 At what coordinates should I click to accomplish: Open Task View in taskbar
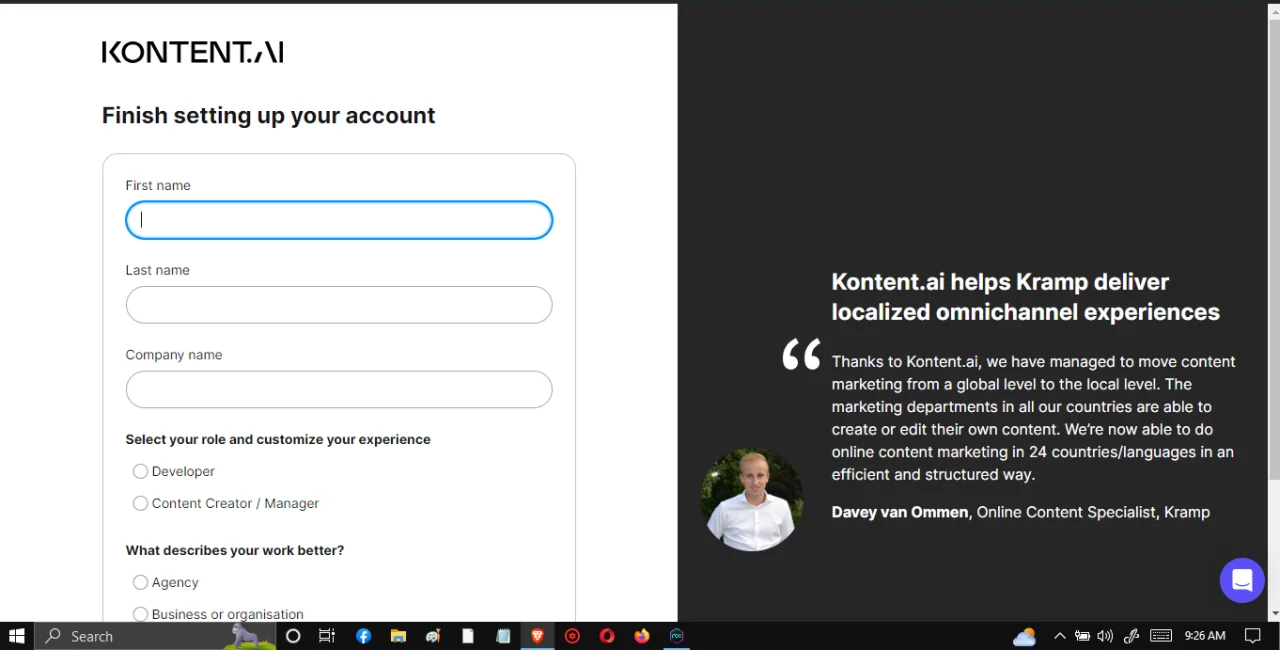tap(327, 636)
